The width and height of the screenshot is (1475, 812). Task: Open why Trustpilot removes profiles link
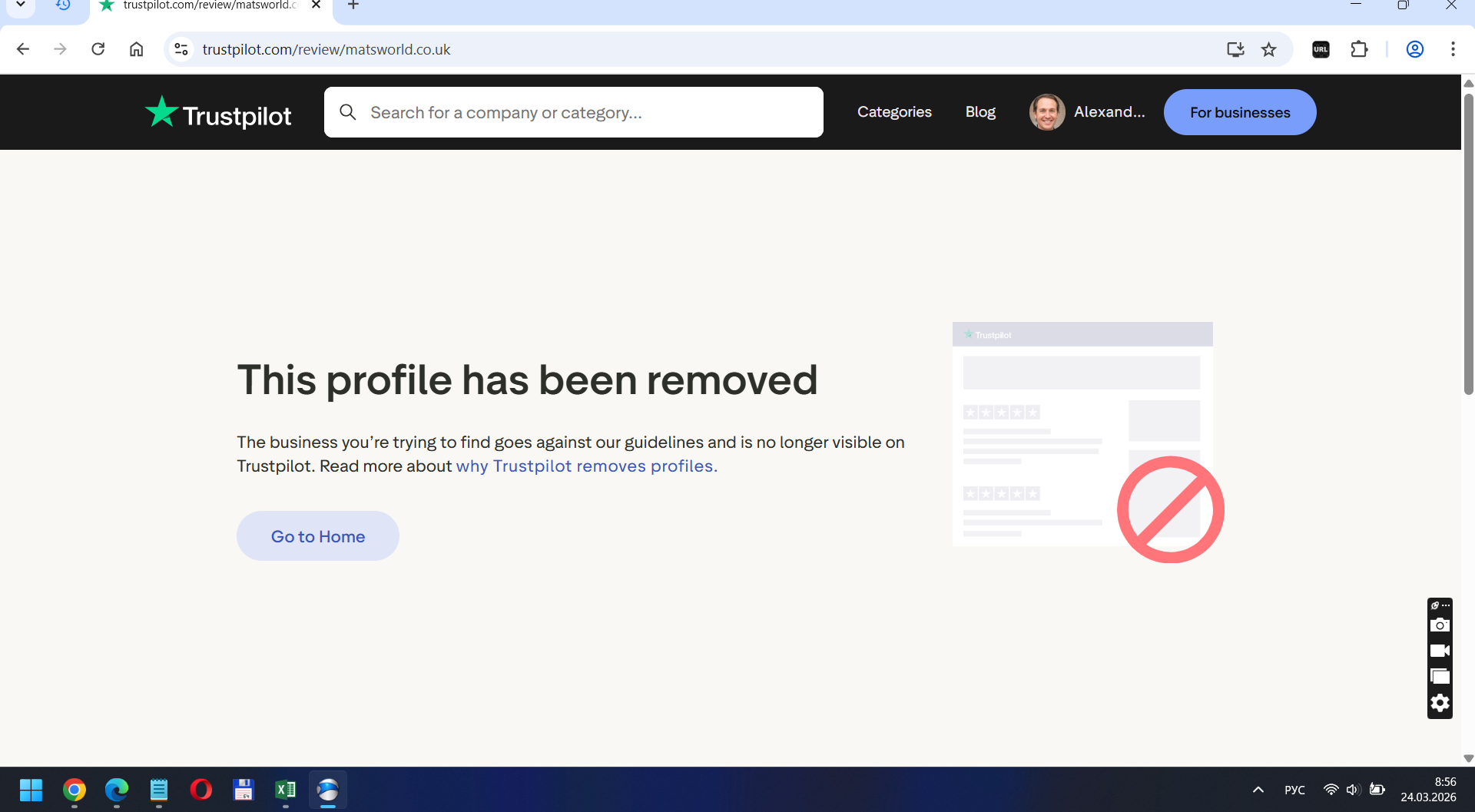point(587,466)
